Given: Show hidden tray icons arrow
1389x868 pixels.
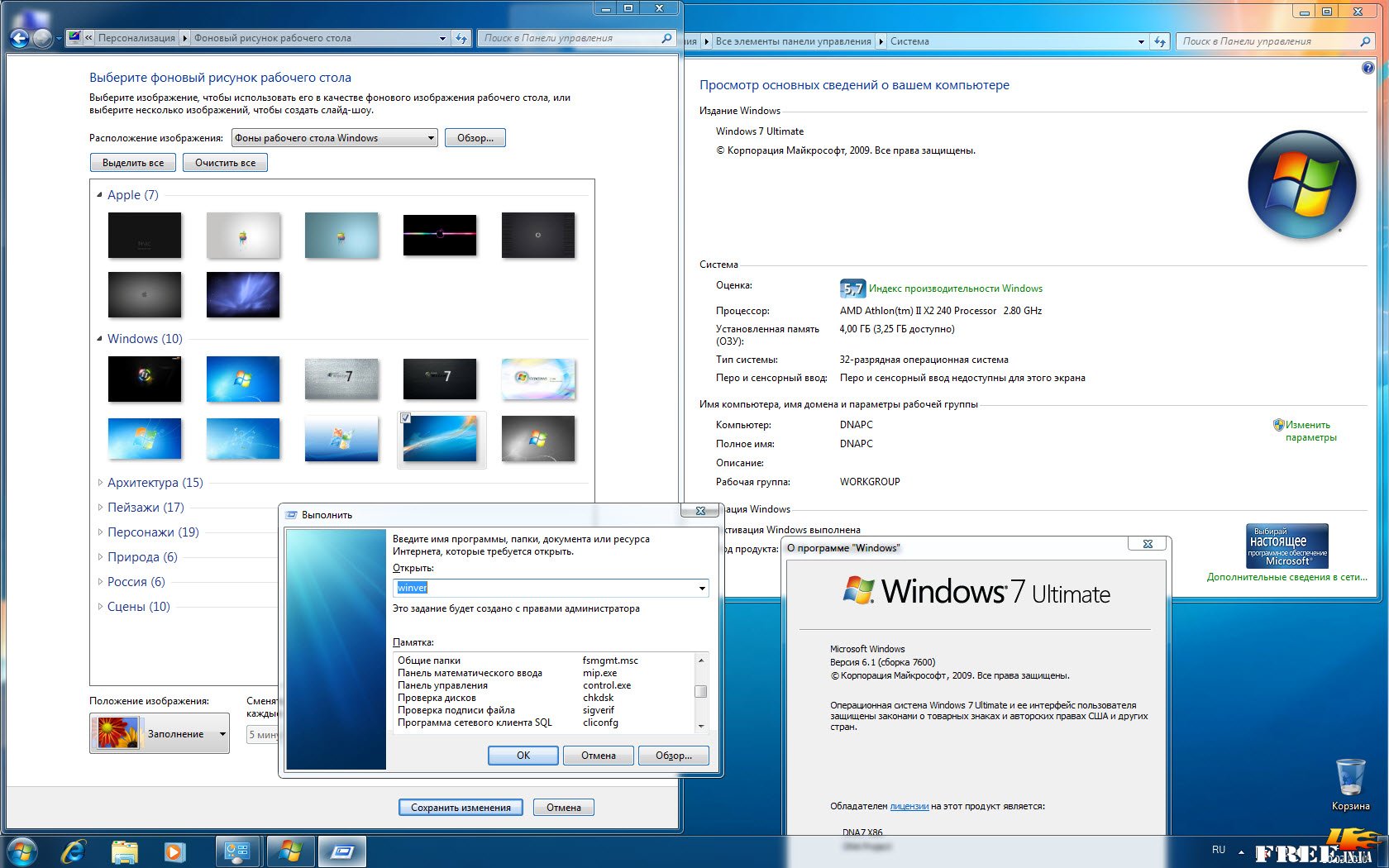Looking at the screenshot, I should click(1241, 851).
